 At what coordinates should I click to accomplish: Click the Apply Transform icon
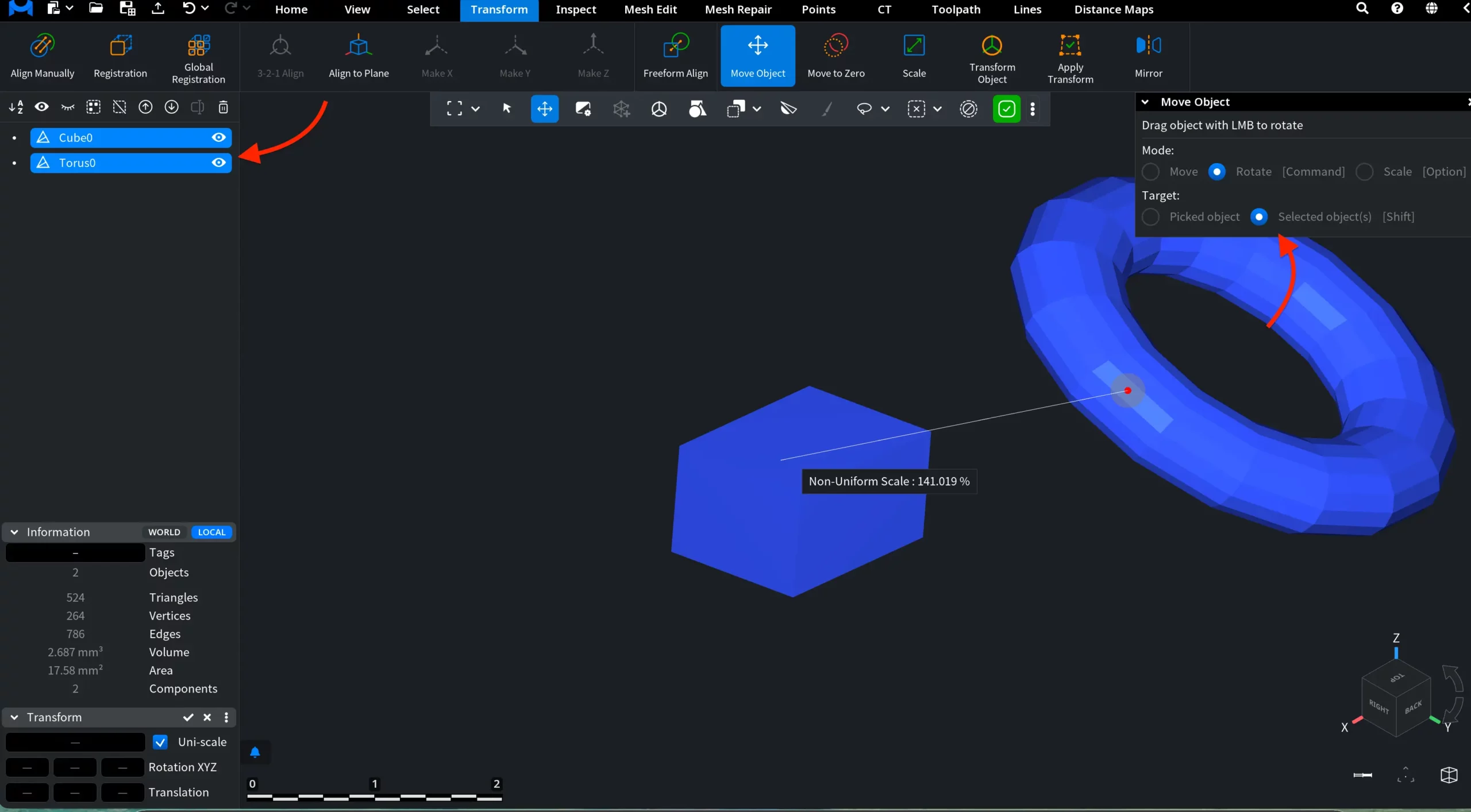coord(1070,45)
